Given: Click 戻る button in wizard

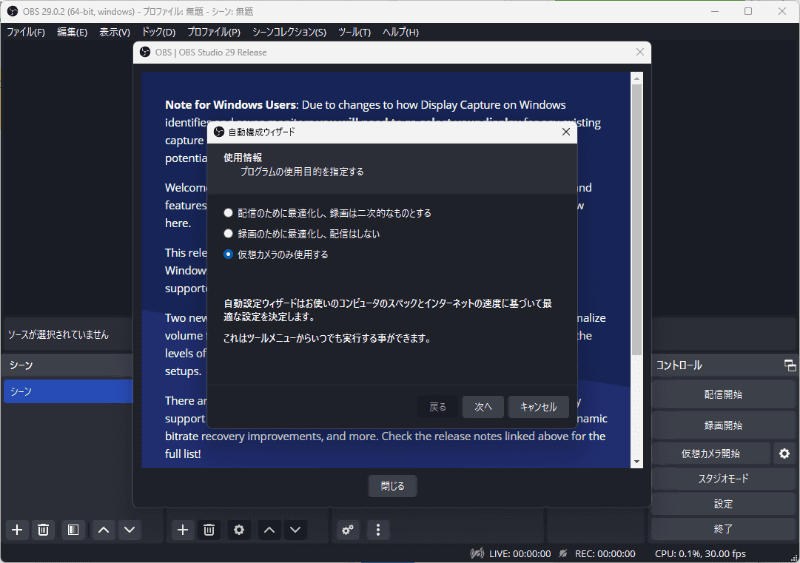Looking at the screenshot, I should pos(437,407).
